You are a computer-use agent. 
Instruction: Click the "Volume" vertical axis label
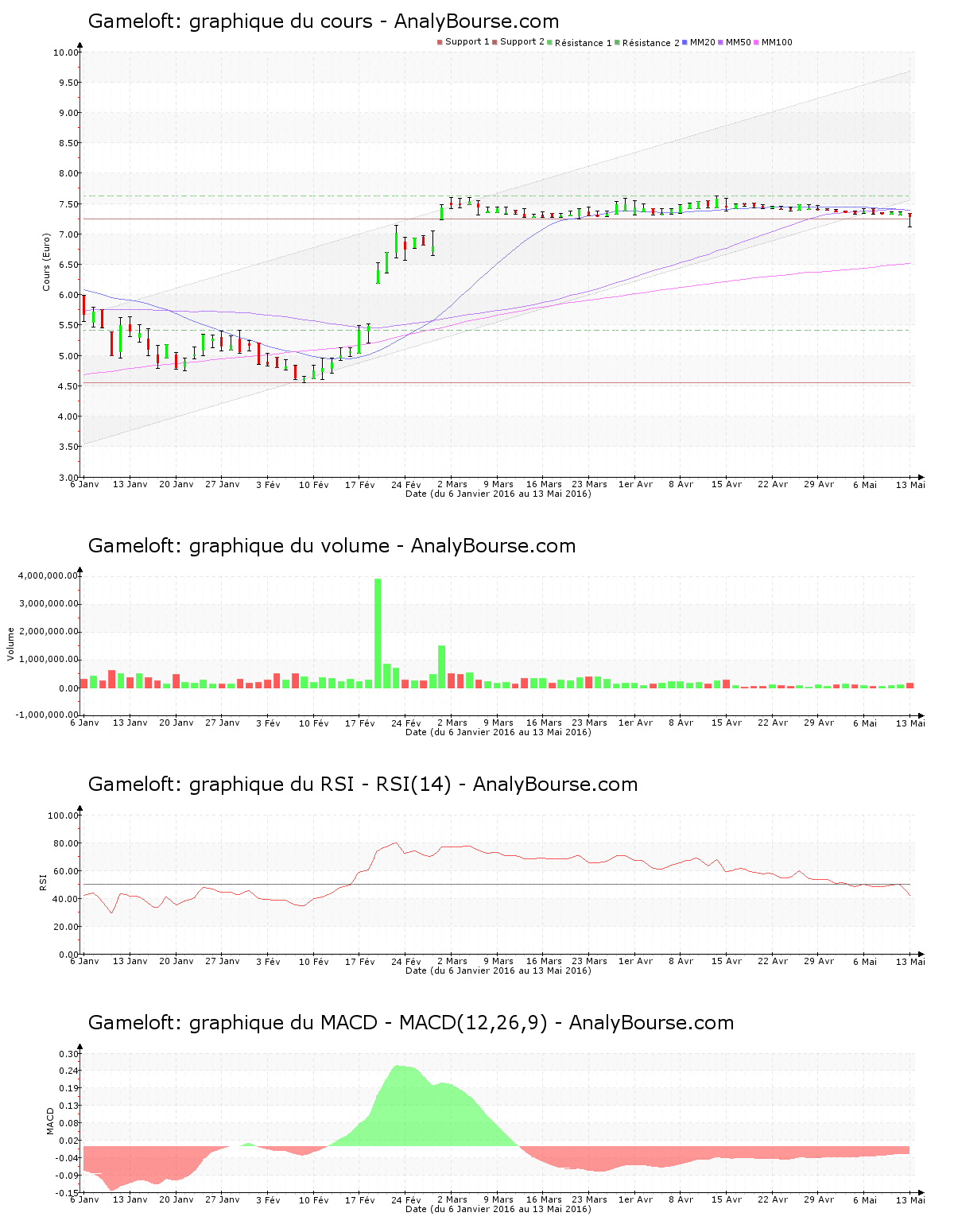coord(11,644)
